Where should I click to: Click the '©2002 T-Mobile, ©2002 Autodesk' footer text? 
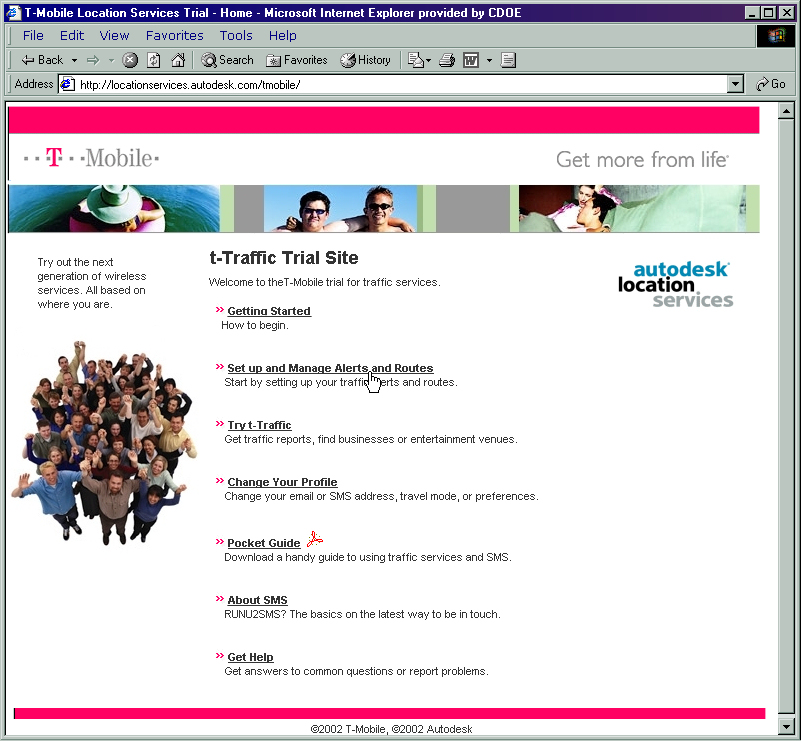[391, 729]
